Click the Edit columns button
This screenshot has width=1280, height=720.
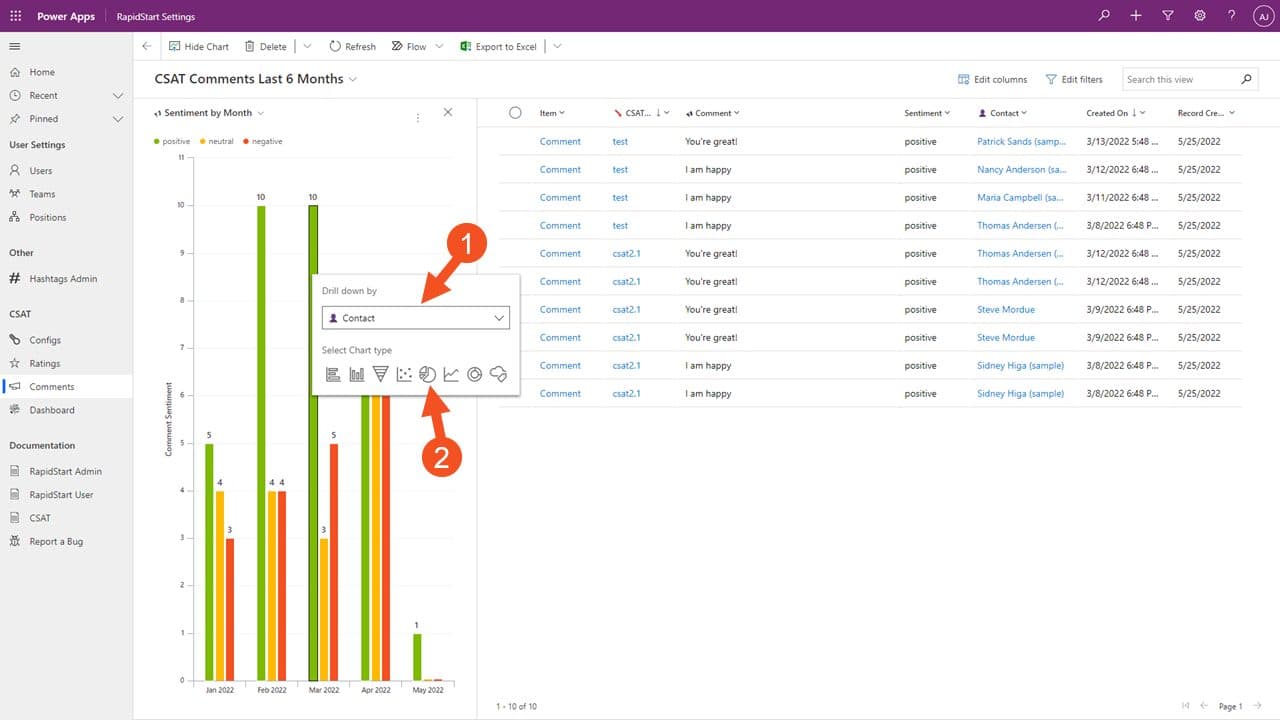[x=992, y=79]
